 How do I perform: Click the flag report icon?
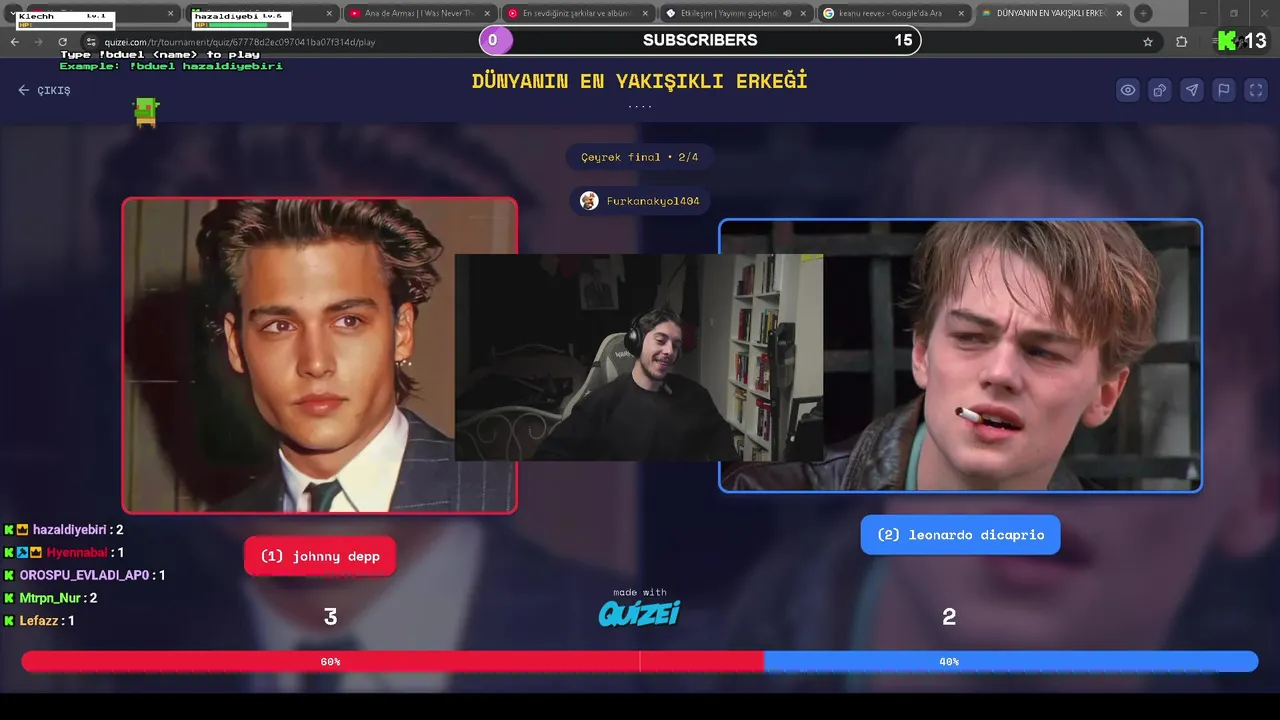click(1224, 90)
